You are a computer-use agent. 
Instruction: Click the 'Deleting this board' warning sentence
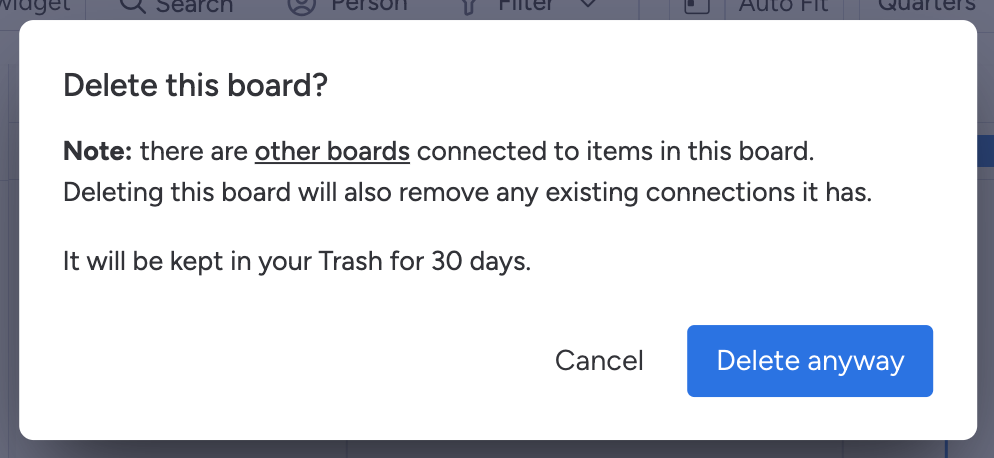click(467, 192)
